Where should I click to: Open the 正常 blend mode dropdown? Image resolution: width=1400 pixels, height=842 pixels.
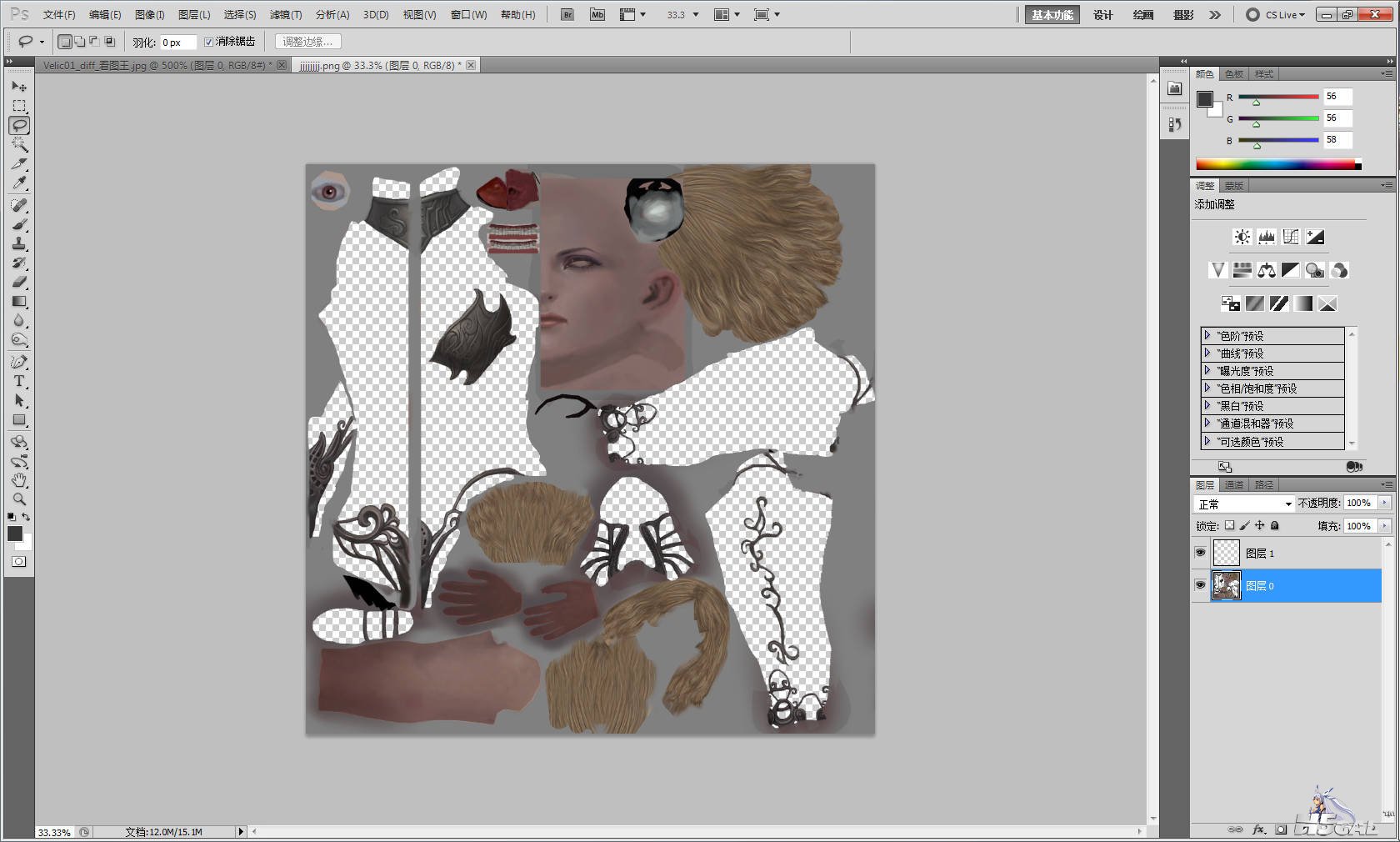[1244, 504]
